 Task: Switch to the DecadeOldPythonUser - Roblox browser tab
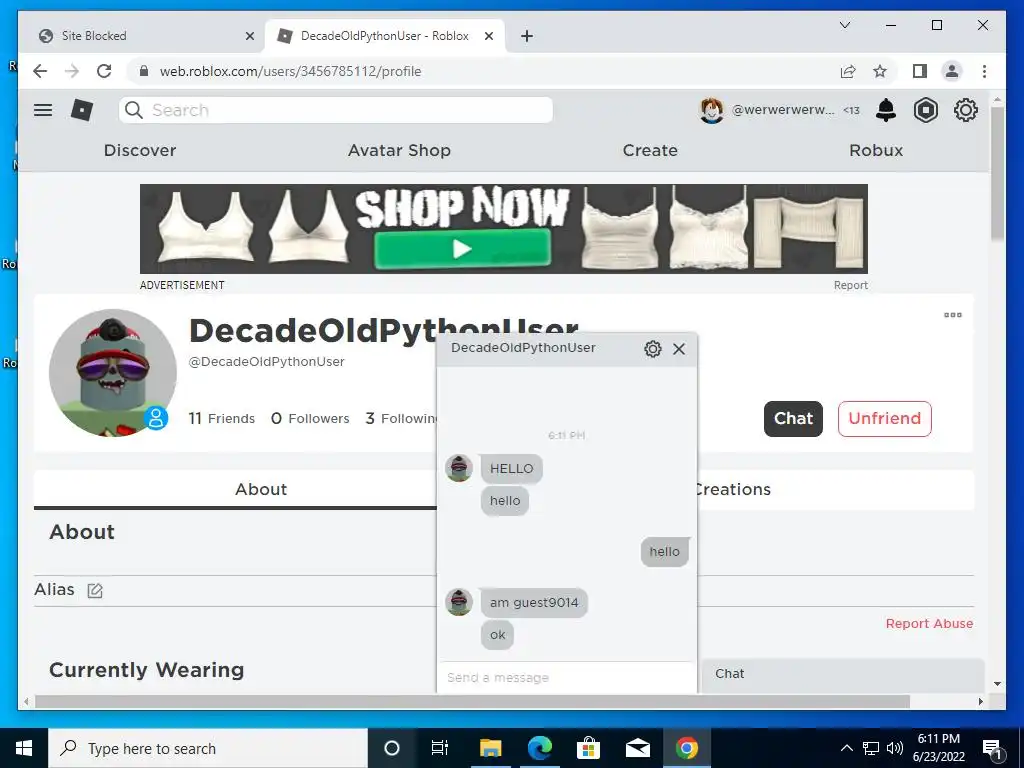(385, 36)
